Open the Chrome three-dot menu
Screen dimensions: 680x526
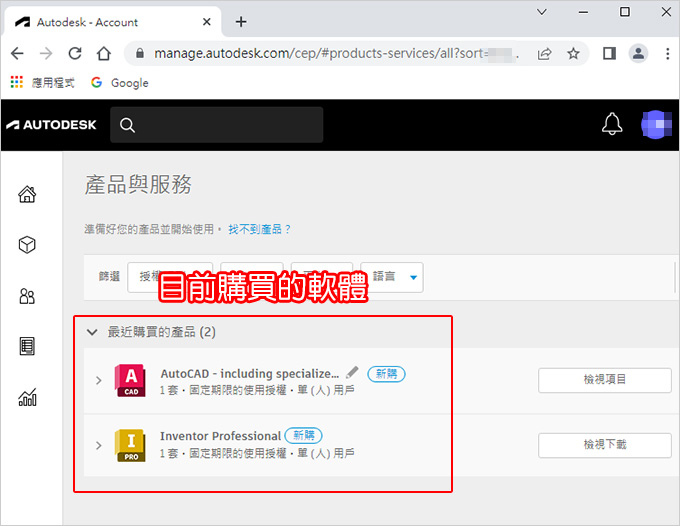pos(667,53)
